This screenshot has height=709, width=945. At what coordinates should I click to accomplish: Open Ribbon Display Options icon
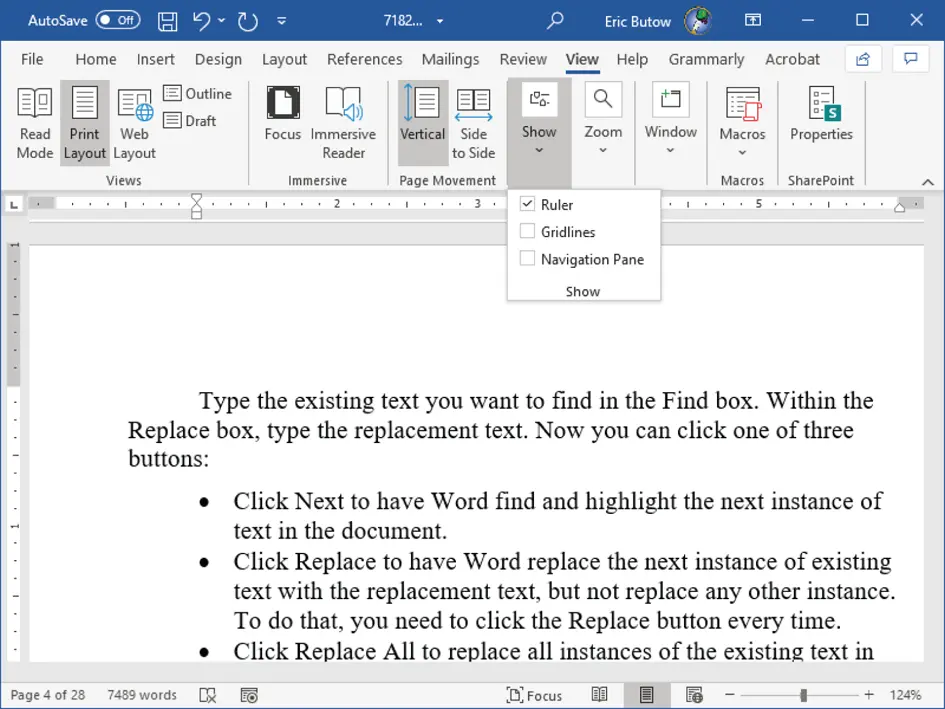click(753, 20)
